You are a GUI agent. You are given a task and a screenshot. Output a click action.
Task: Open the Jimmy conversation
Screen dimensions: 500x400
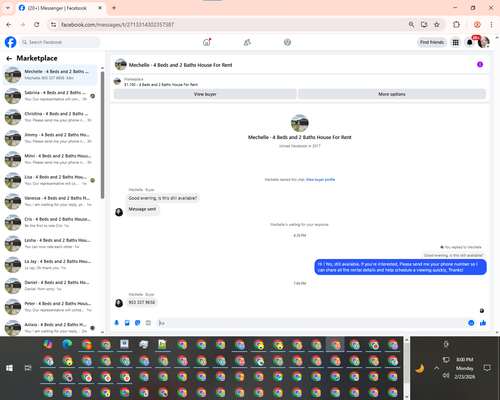tap(50, 138)
